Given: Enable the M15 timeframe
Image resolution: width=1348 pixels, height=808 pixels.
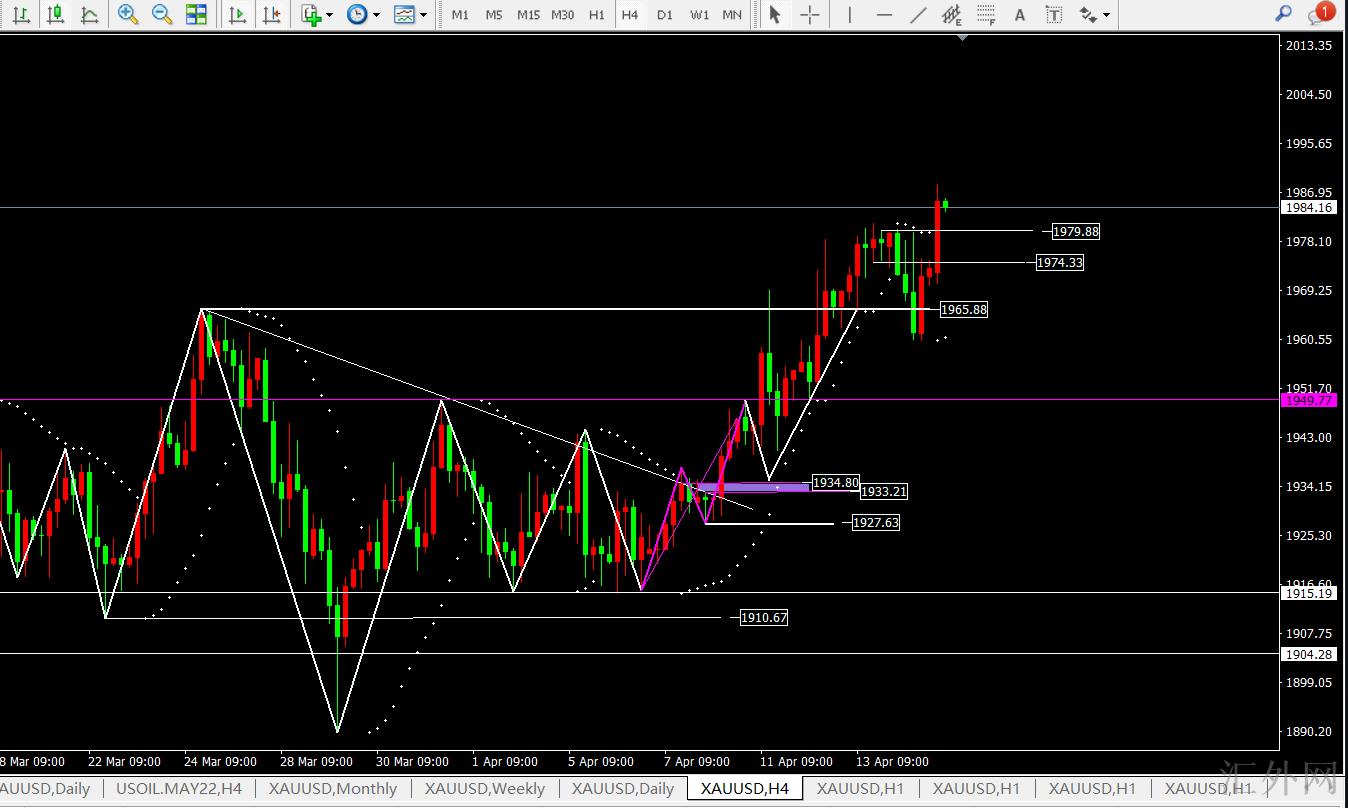Looking at the screenshot, I should pos(528,15).
